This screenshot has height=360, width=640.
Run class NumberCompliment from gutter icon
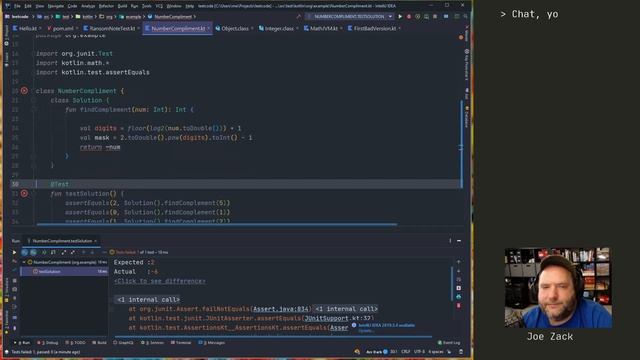(x=24, y=91)
